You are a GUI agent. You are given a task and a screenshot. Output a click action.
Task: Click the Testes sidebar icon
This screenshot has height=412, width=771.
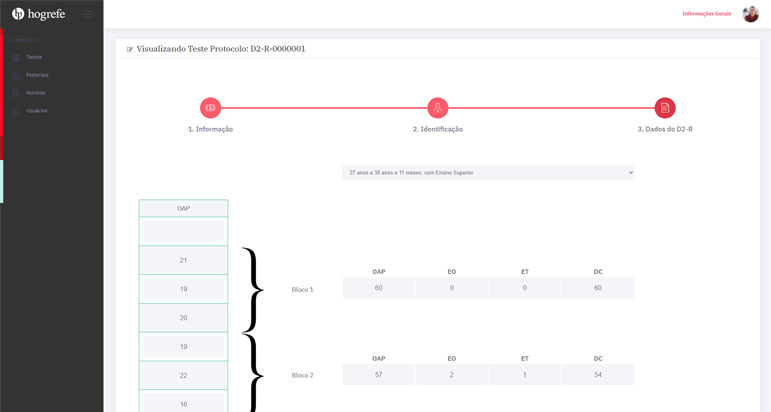tap(16, 57)
